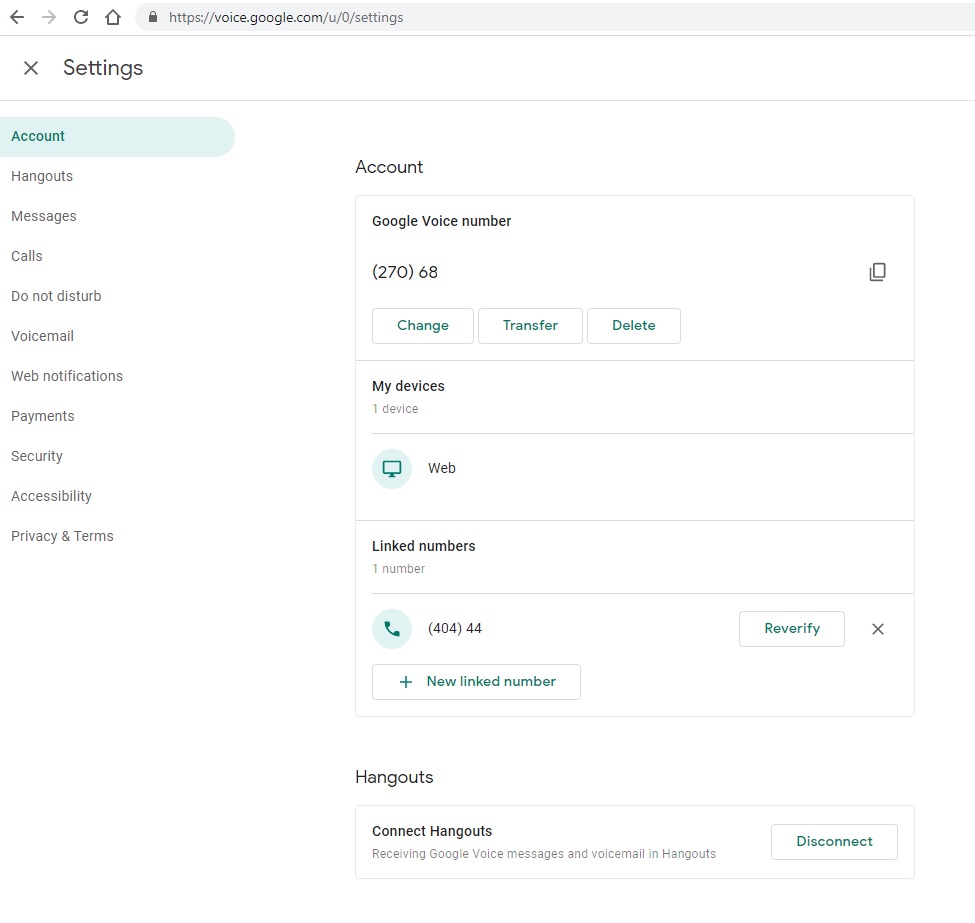Click the lock icon in address bar
The height and width of the screenshot is (923, 975).
point(153,17)
